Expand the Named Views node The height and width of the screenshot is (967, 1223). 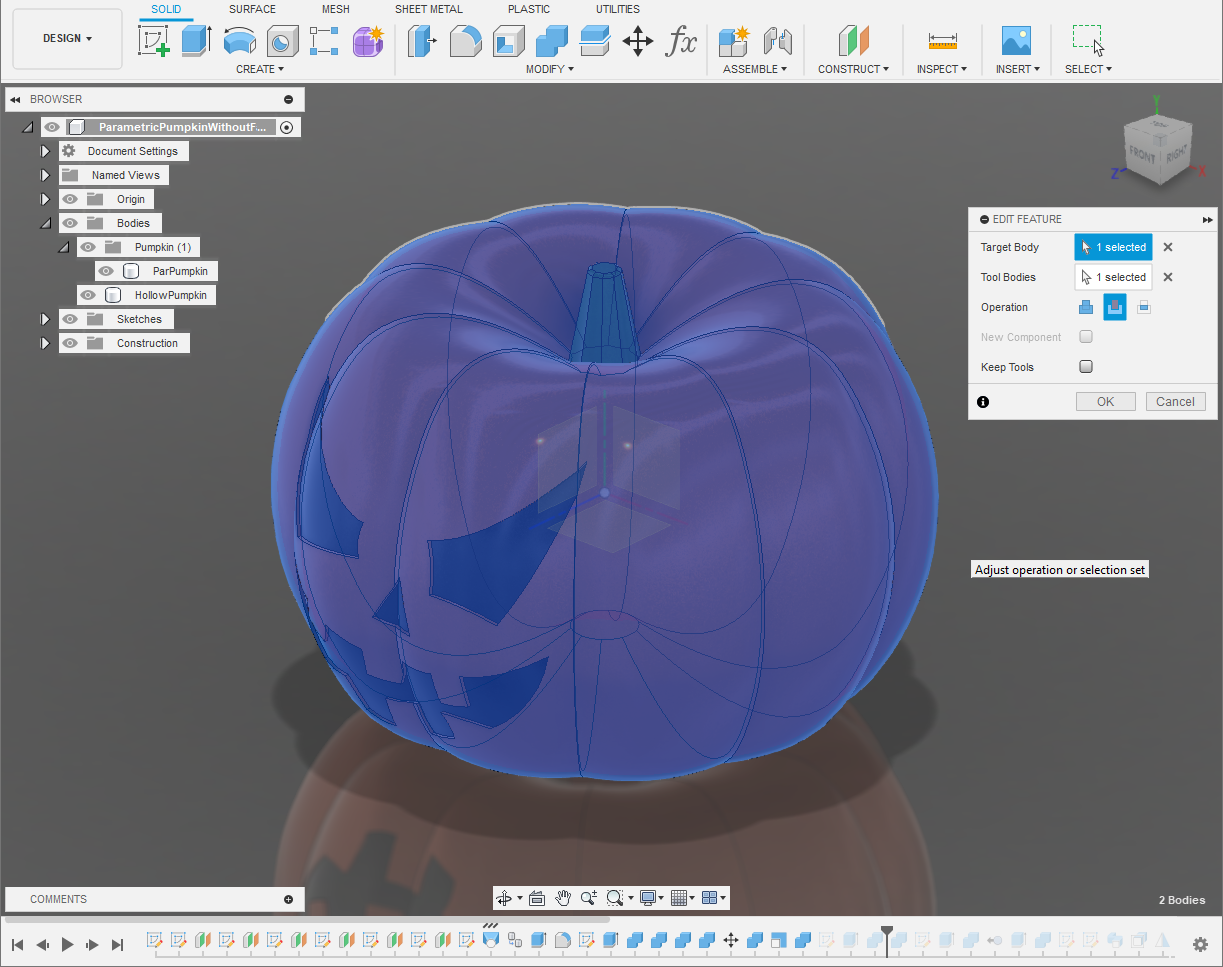coord(45,175)
